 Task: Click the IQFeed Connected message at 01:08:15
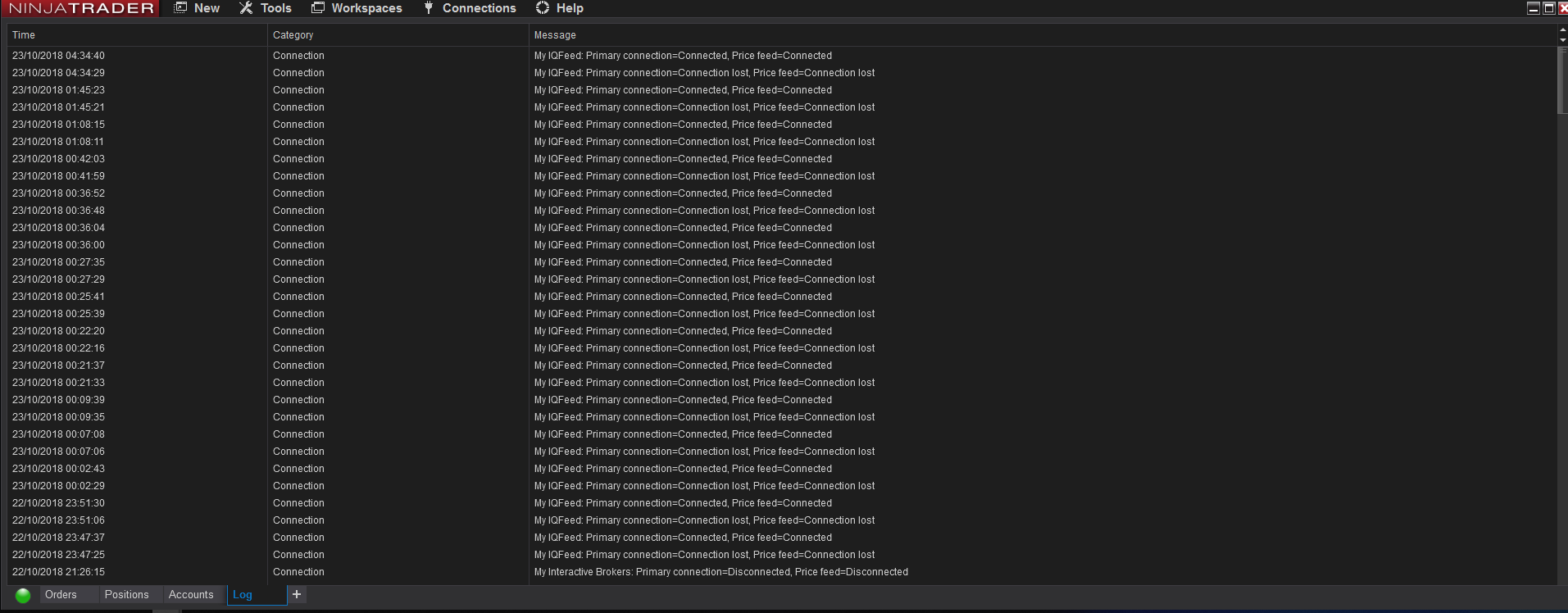click(683, 125)
